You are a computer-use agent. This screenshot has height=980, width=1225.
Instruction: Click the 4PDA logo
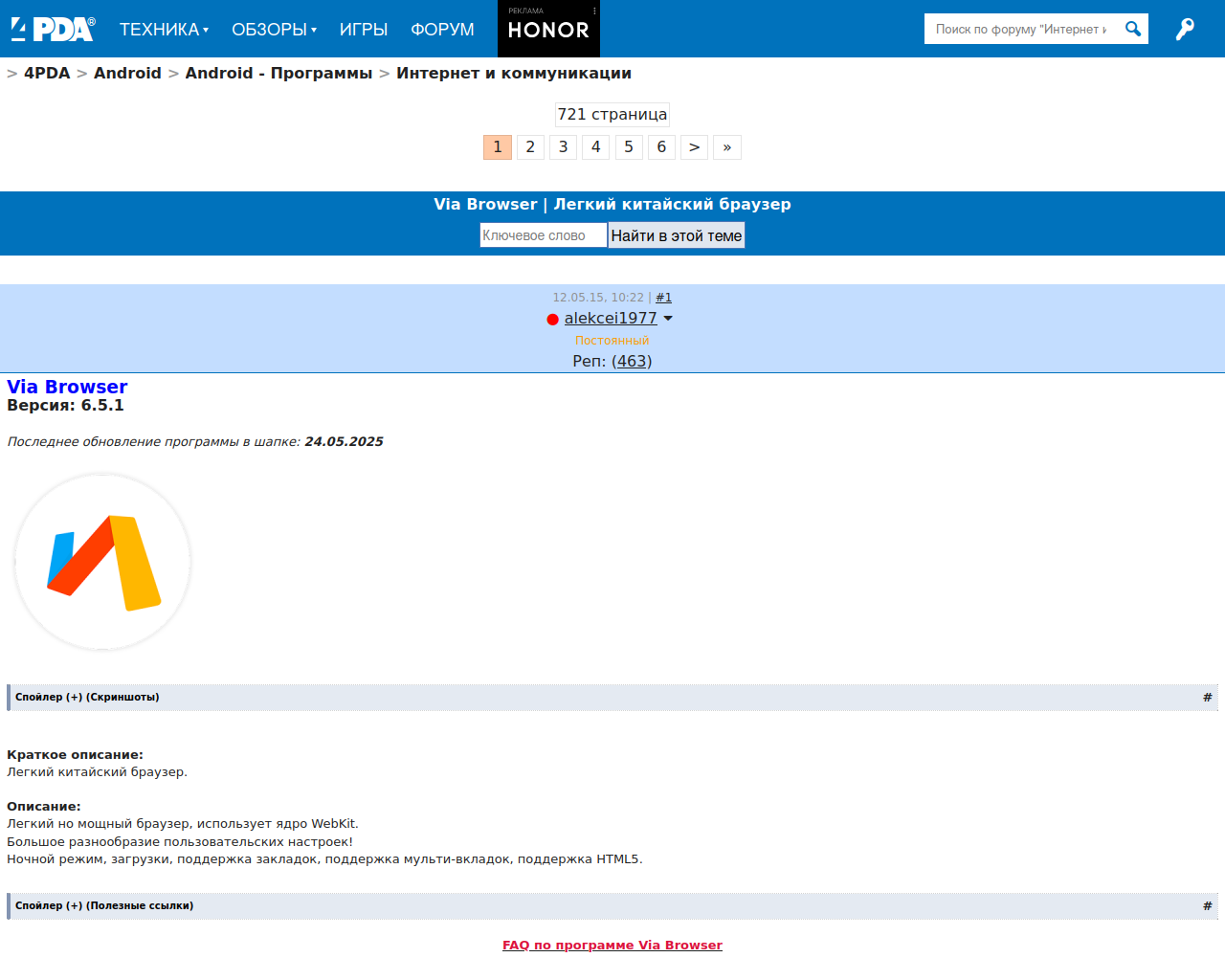point(53,29)
